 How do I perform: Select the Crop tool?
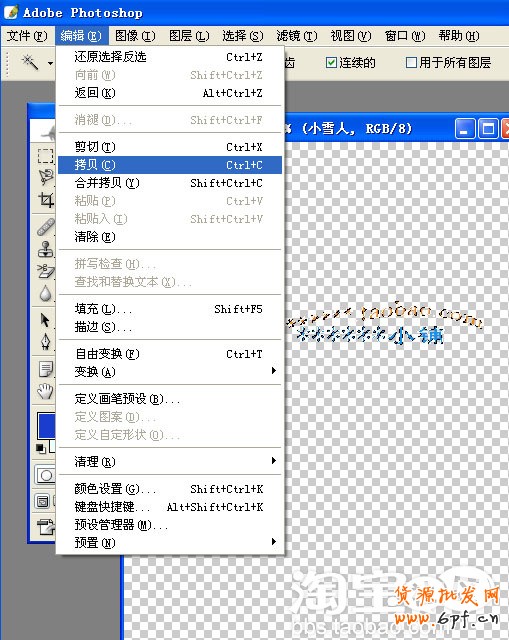(46, 200)
